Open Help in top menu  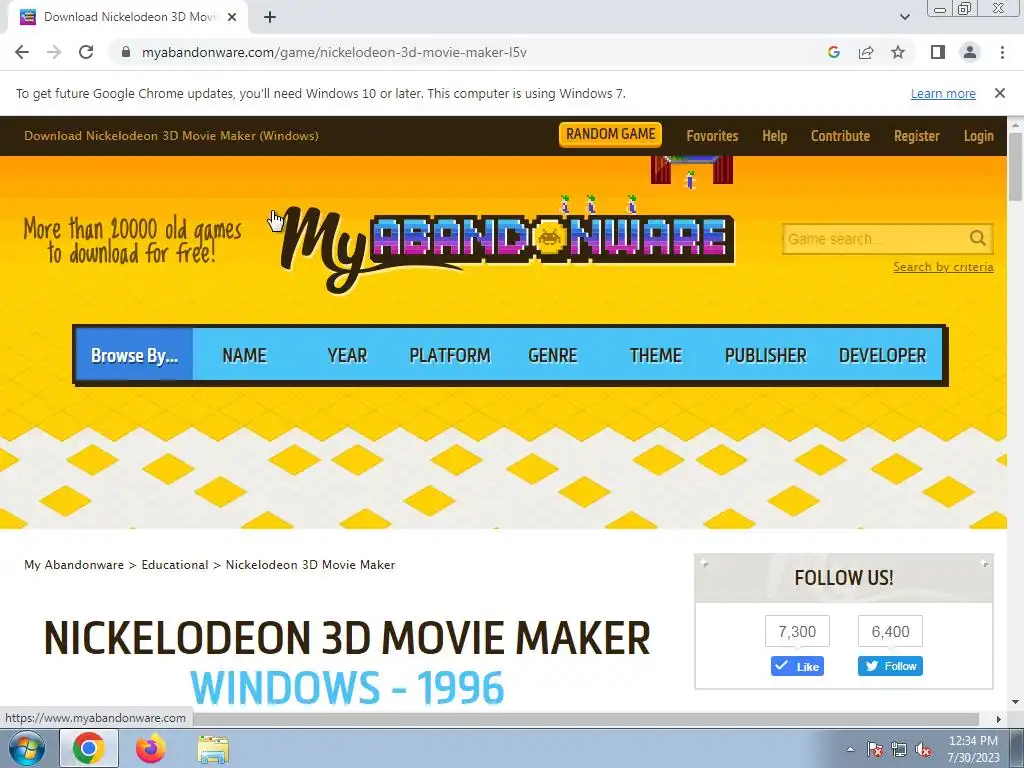click(775, 136)
